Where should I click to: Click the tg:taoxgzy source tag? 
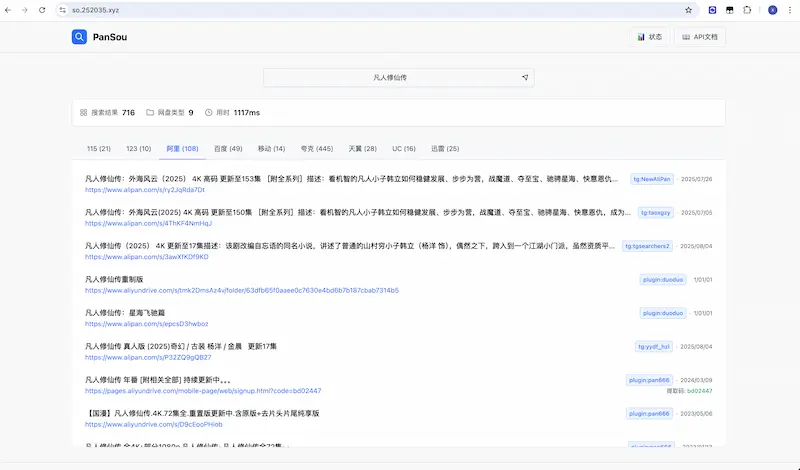tap(656, 212)
